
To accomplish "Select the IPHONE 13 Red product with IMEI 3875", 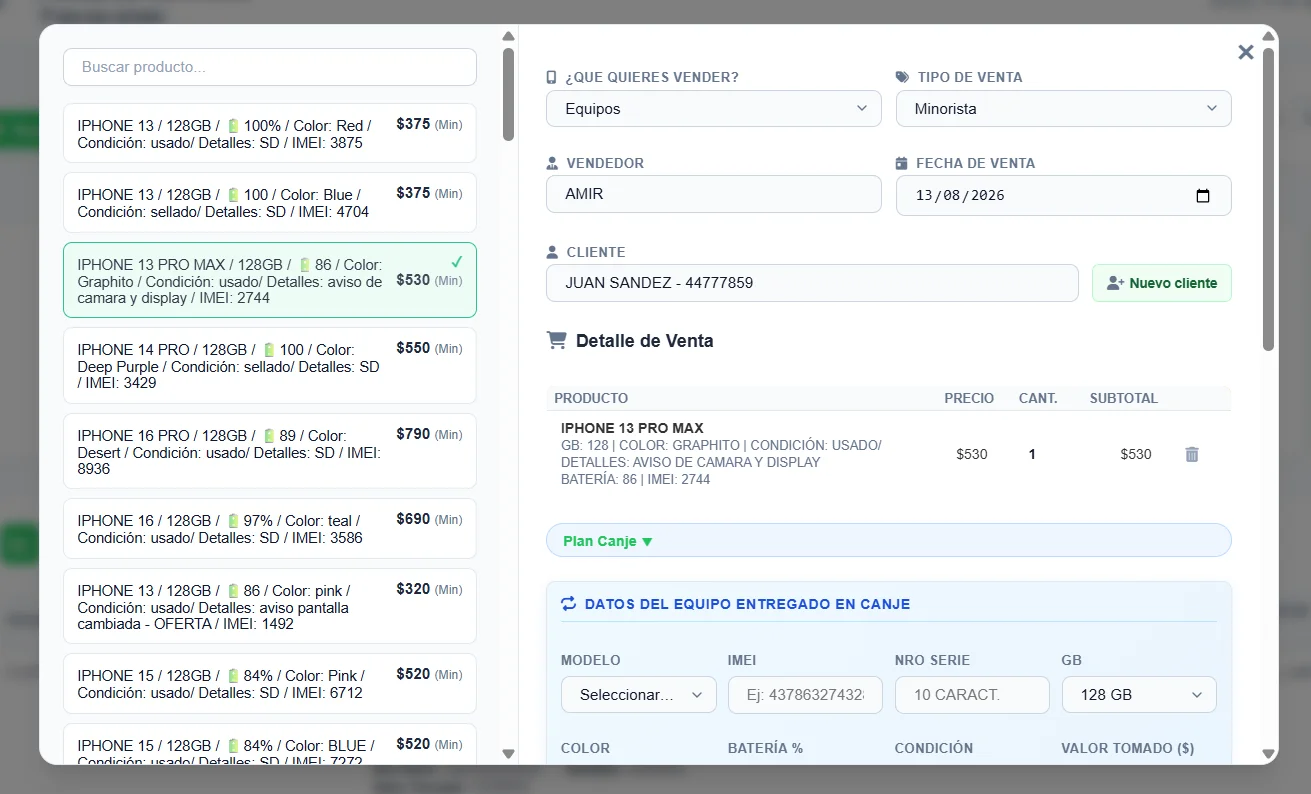I will (x=270, y=133).
